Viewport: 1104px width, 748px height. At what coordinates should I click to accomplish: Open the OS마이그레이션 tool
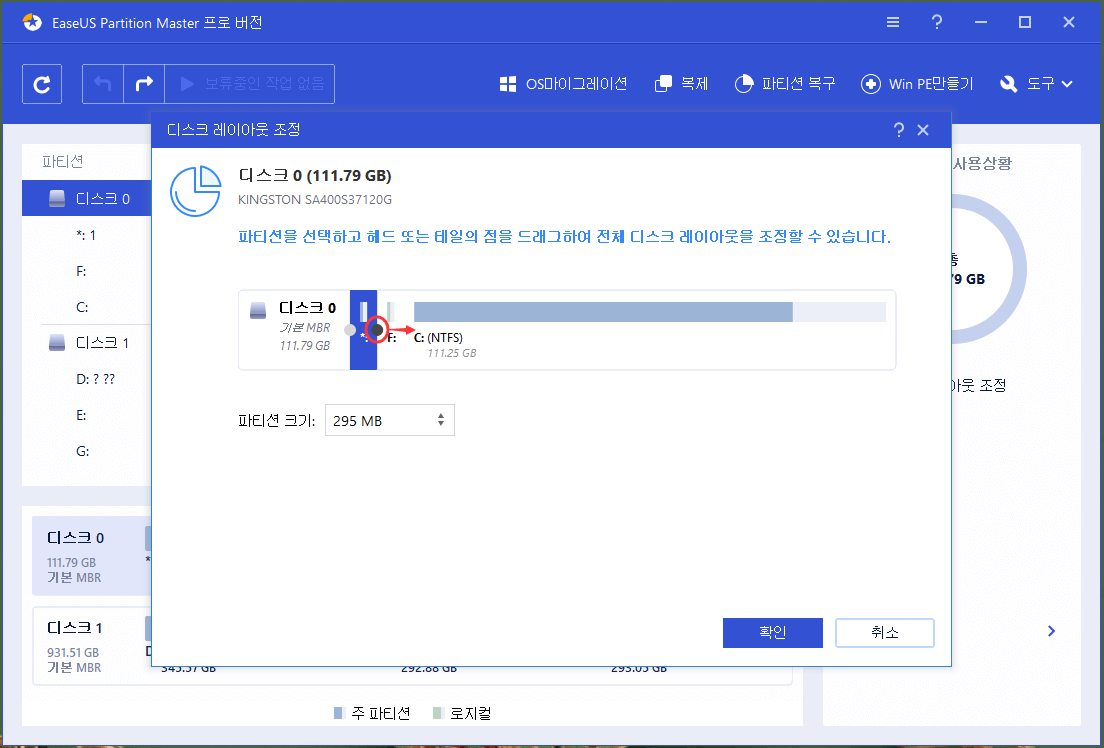click(567, 84)
